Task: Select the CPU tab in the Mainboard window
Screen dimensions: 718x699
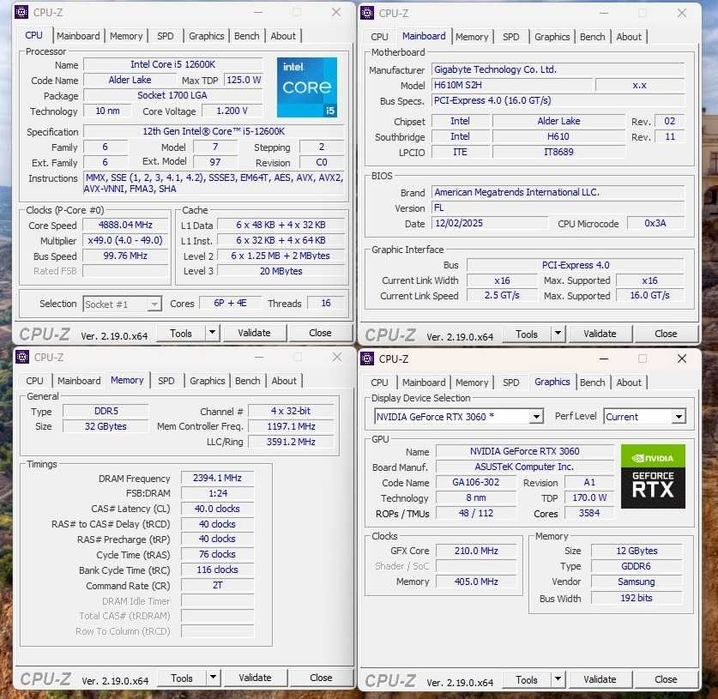Action: 379,37
